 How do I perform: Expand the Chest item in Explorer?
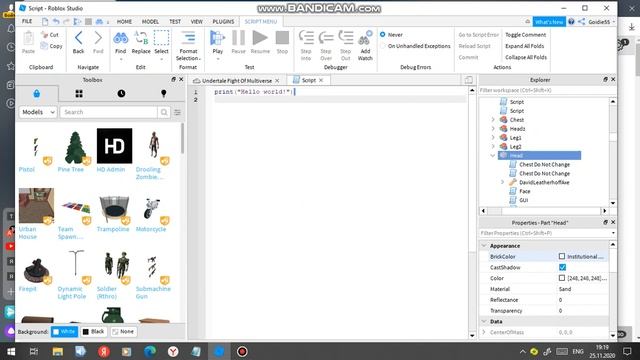pos(493,120)
